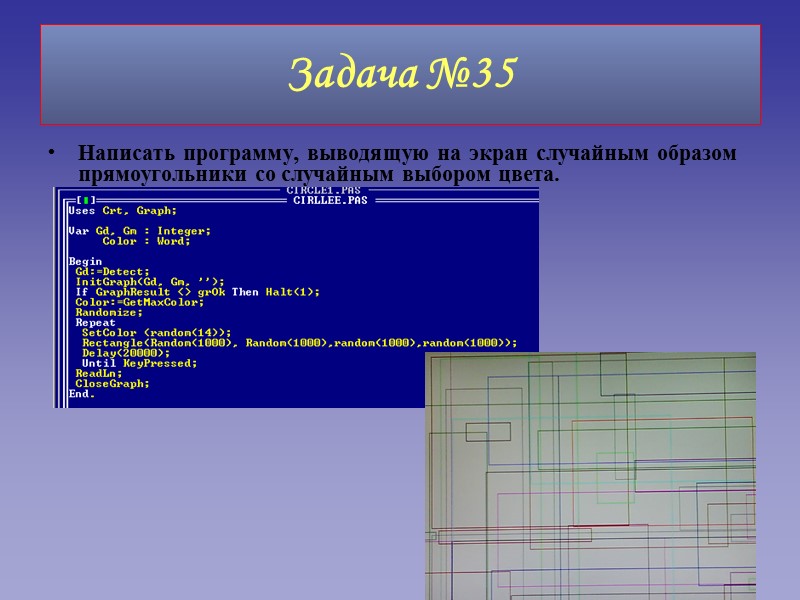Screen dimensions: 800x600
Task: Click the CIRCLE1.PAS background window title
Action: [323, 190]
